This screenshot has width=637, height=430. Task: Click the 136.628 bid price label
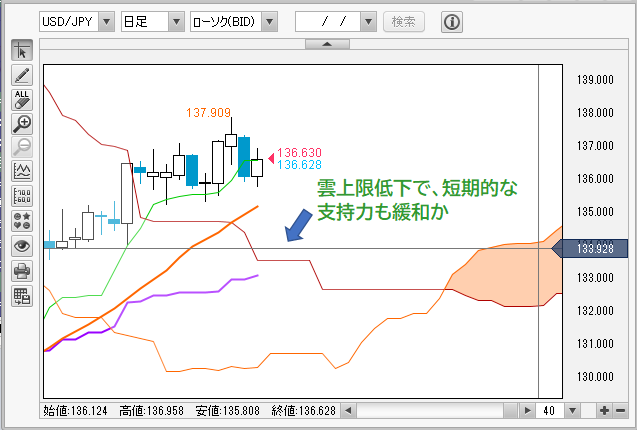click(x=299, y=165)
